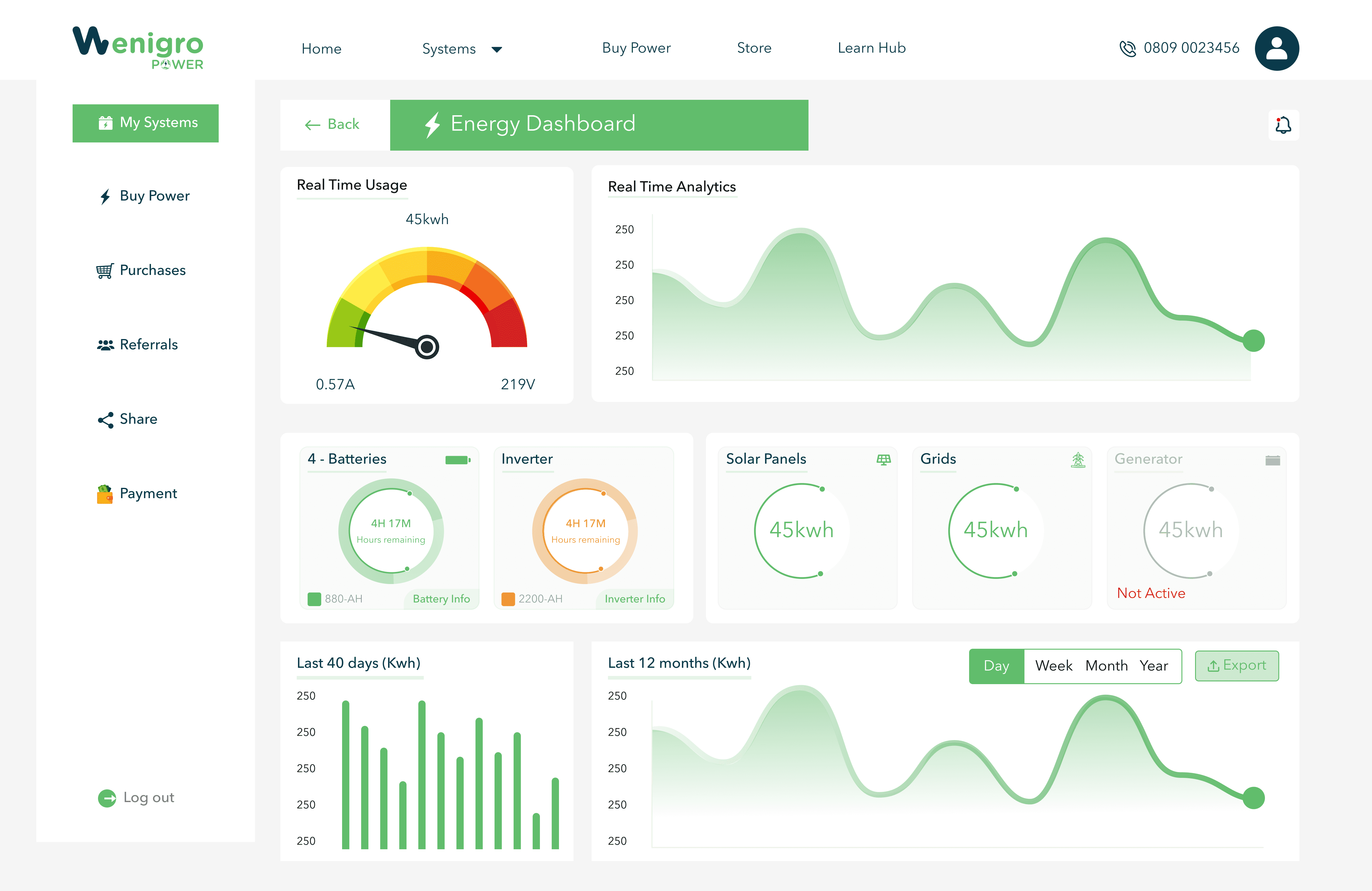Viewport: 1372px width, 891px height.
Task: Select My Systems in sidebar
Action: (x=145, y=123)
